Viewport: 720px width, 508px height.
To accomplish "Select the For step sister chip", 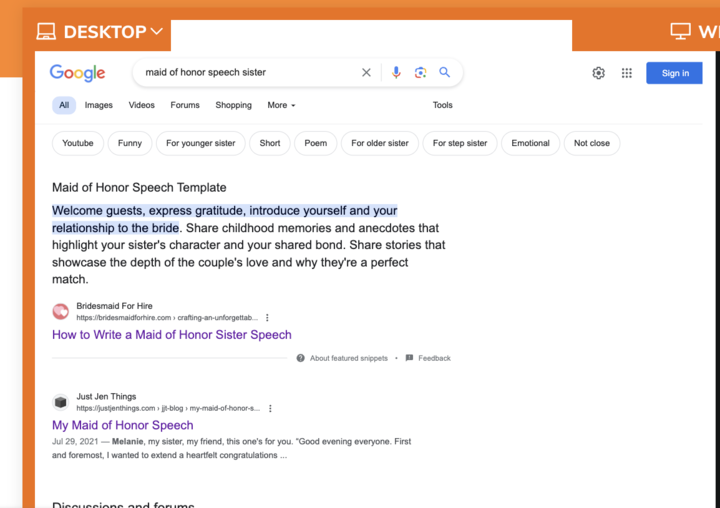I will (460, 143).
